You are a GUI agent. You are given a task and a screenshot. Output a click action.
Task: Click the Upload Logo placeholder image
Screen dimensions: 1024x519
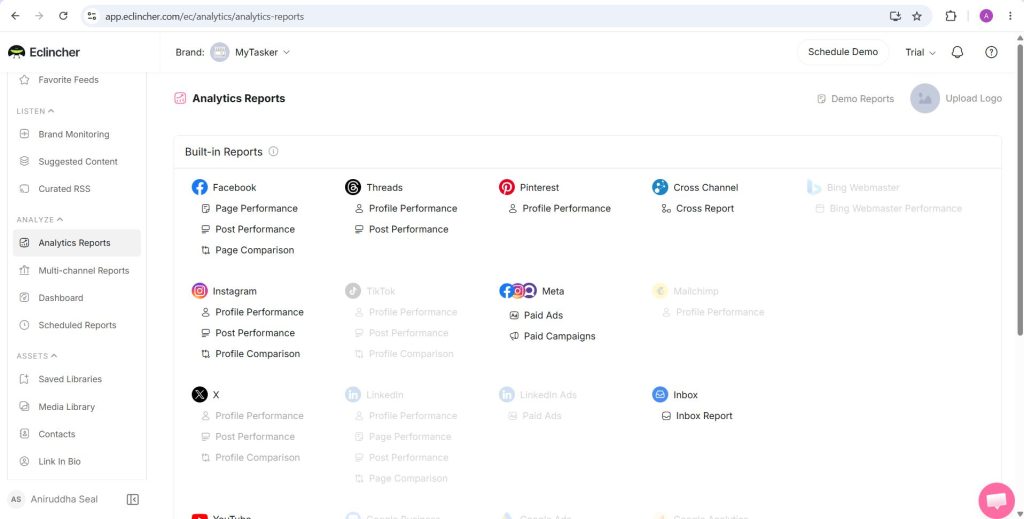[x=925, y=99]
